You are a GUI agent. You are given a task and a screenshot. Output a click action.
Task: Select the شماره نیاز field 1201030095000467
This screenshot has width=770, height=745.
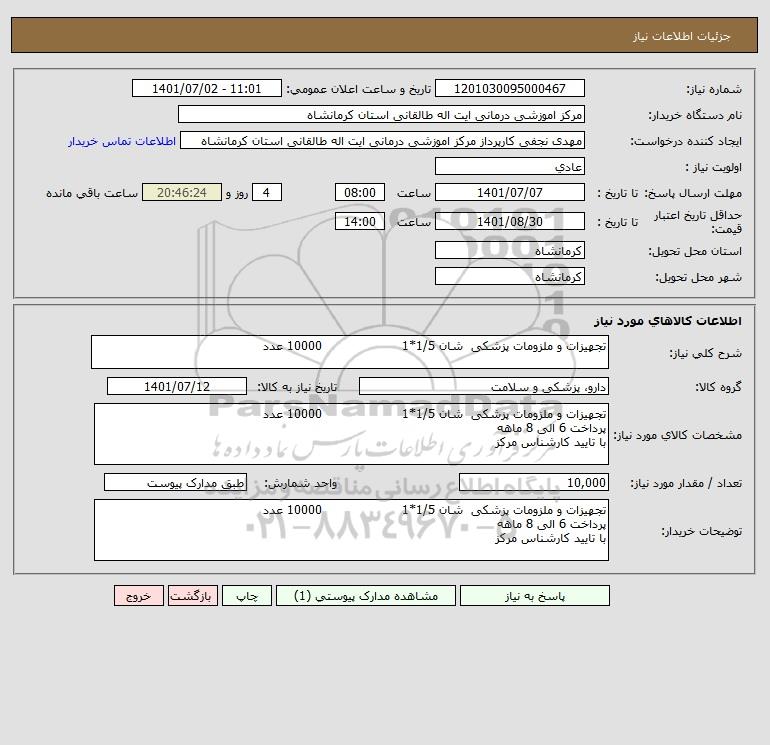510,88
